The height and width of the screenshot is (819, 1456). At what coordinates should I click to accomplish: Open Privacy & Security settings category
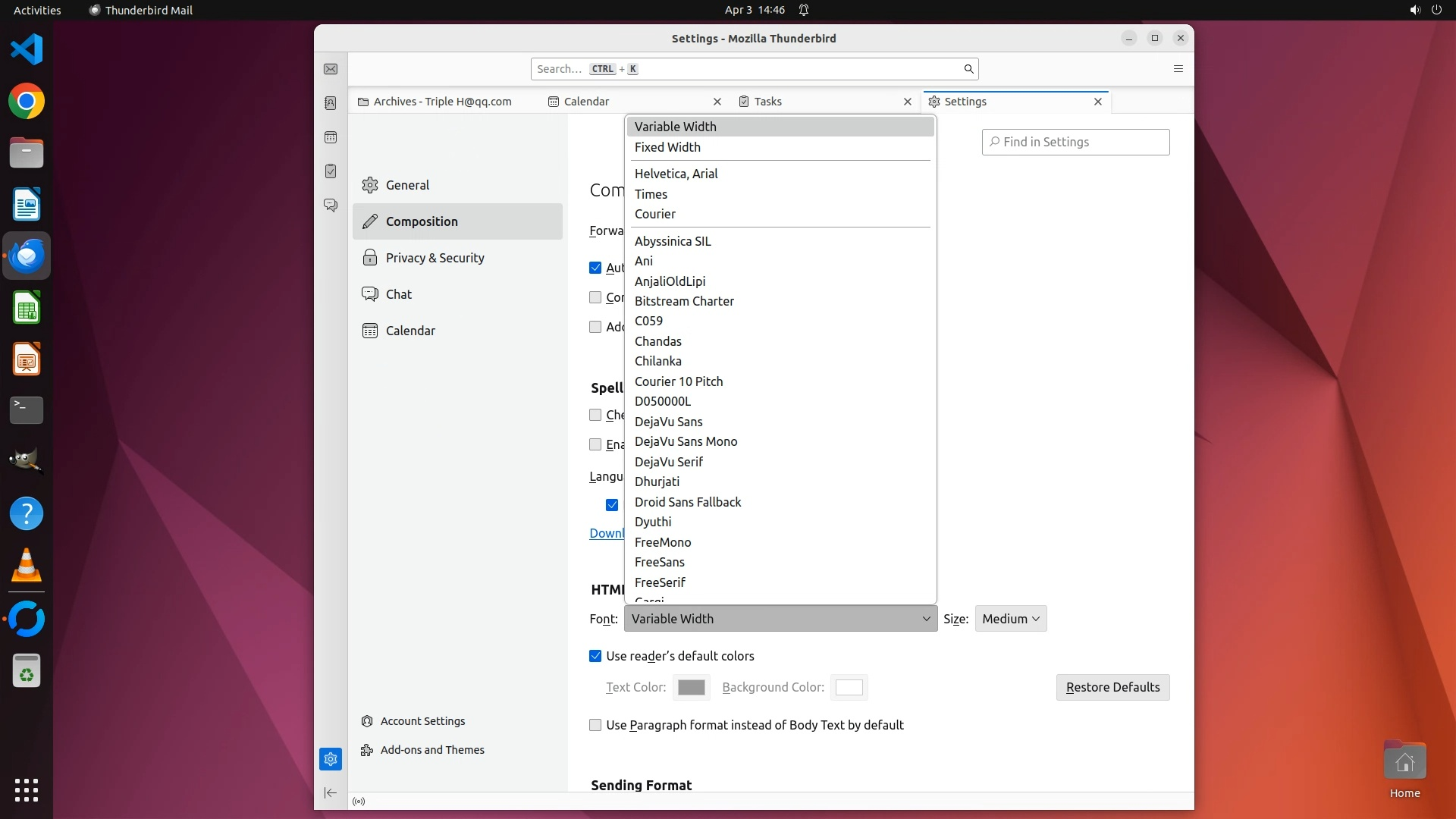point(435,258)
